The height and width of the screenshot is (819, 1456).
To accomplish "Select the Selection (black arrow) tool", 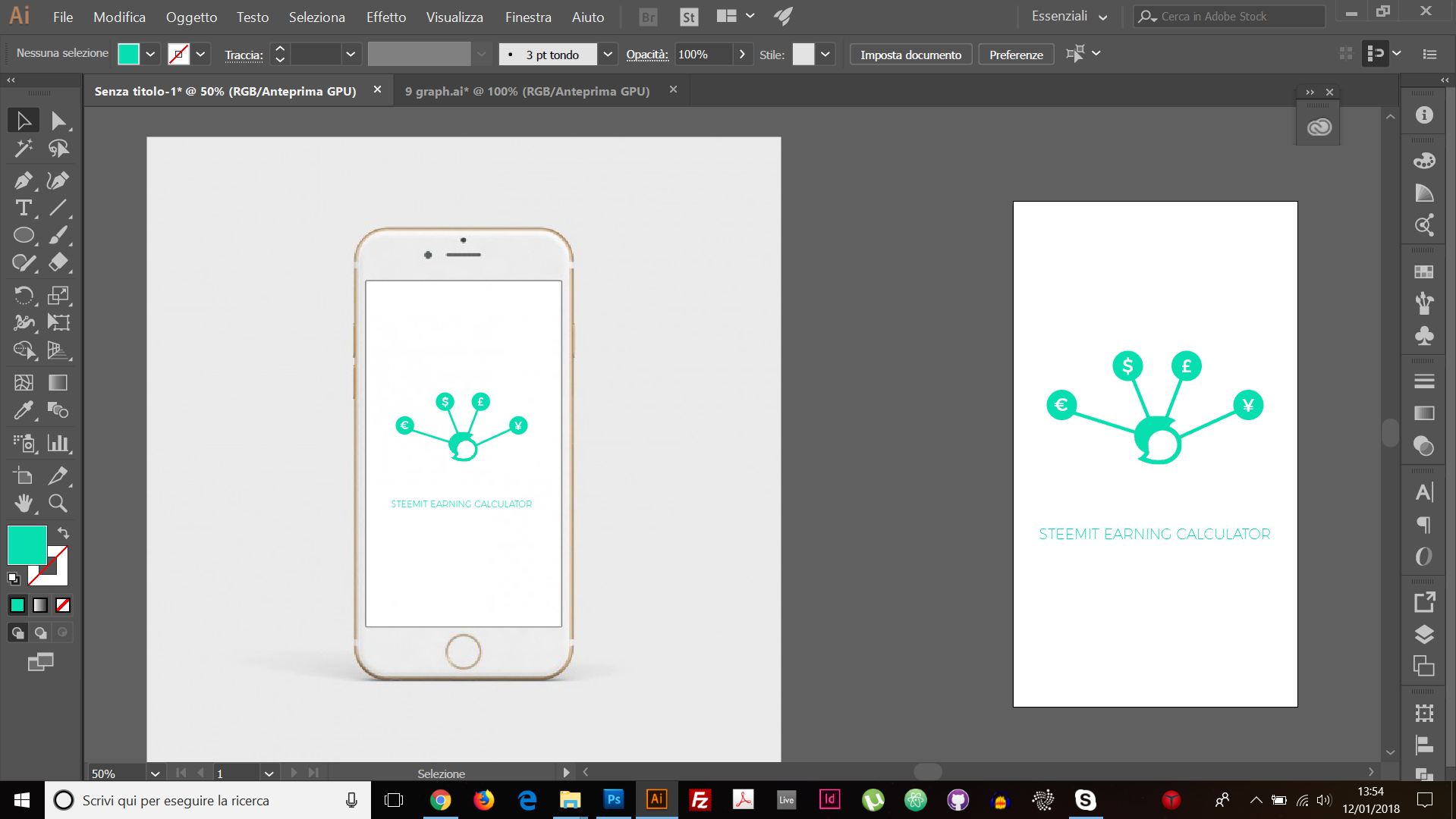I will pyautogui.click(x=24, y=121).
